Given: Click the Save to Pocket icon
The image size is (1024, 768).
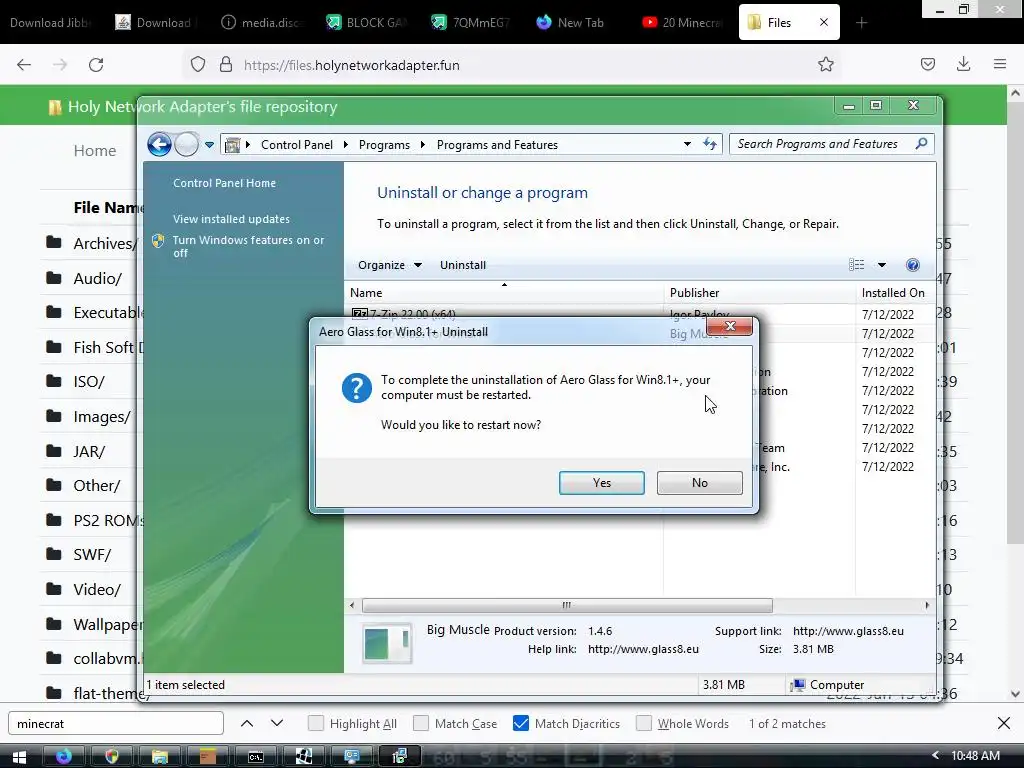Looking at the screenshot, I should (x=927, y=64).
